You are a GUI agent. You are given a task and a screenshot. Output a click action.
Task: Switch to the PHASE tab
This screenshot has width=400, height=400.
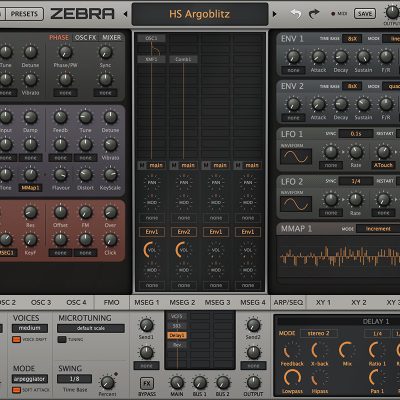click(x=59, y=38)
